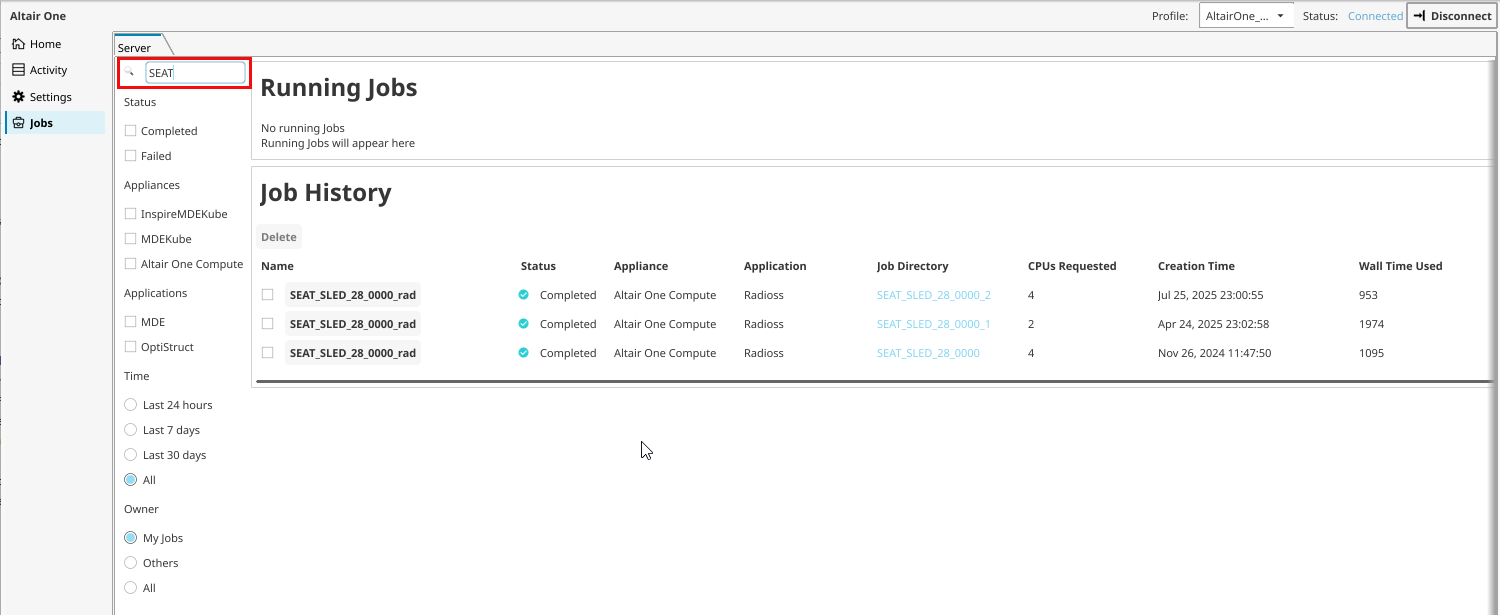This screenshot has width=1500, height=615.
Task: Click Completed status icon for Apr 24 job
Action: click(x=523, y=324)
